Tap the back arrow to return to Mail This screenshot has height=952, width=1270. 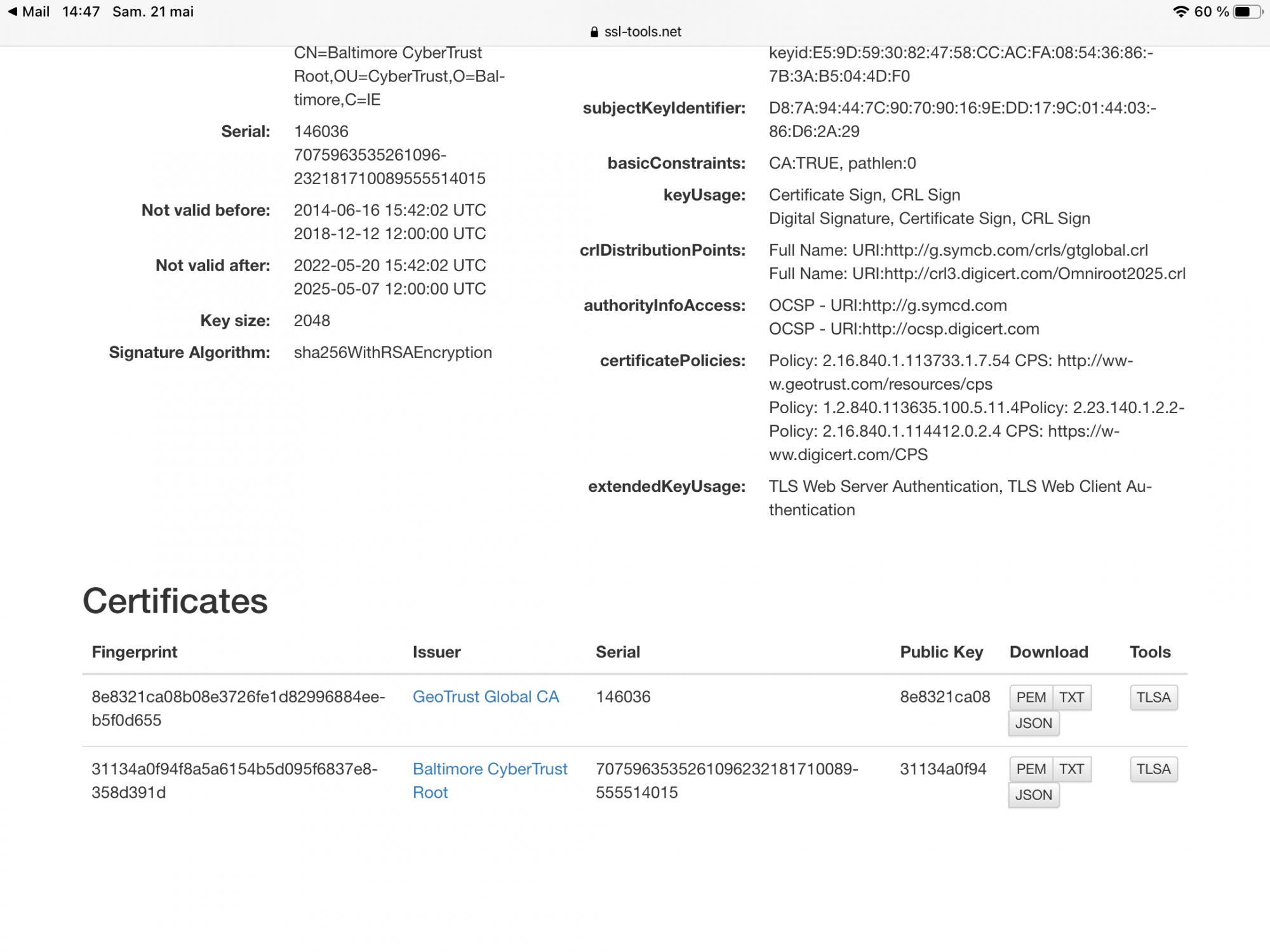tap(13, 11)
